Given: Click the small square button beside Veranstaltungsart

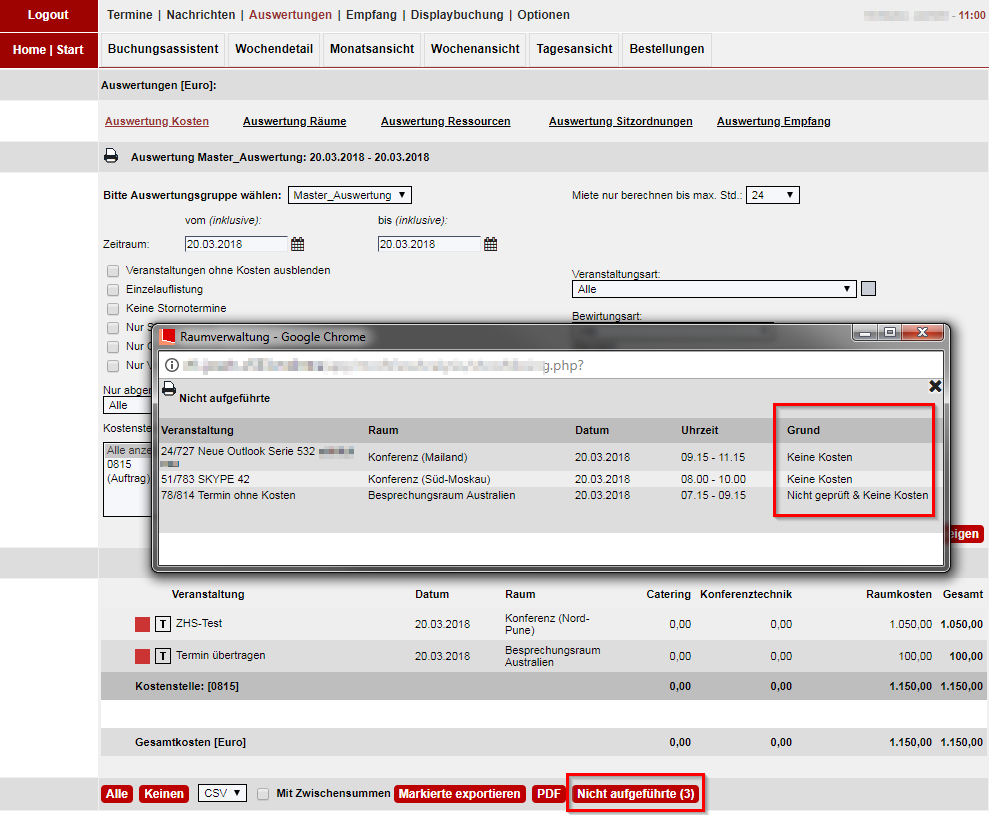Looking at the screenshot, I should coord(869,289).
